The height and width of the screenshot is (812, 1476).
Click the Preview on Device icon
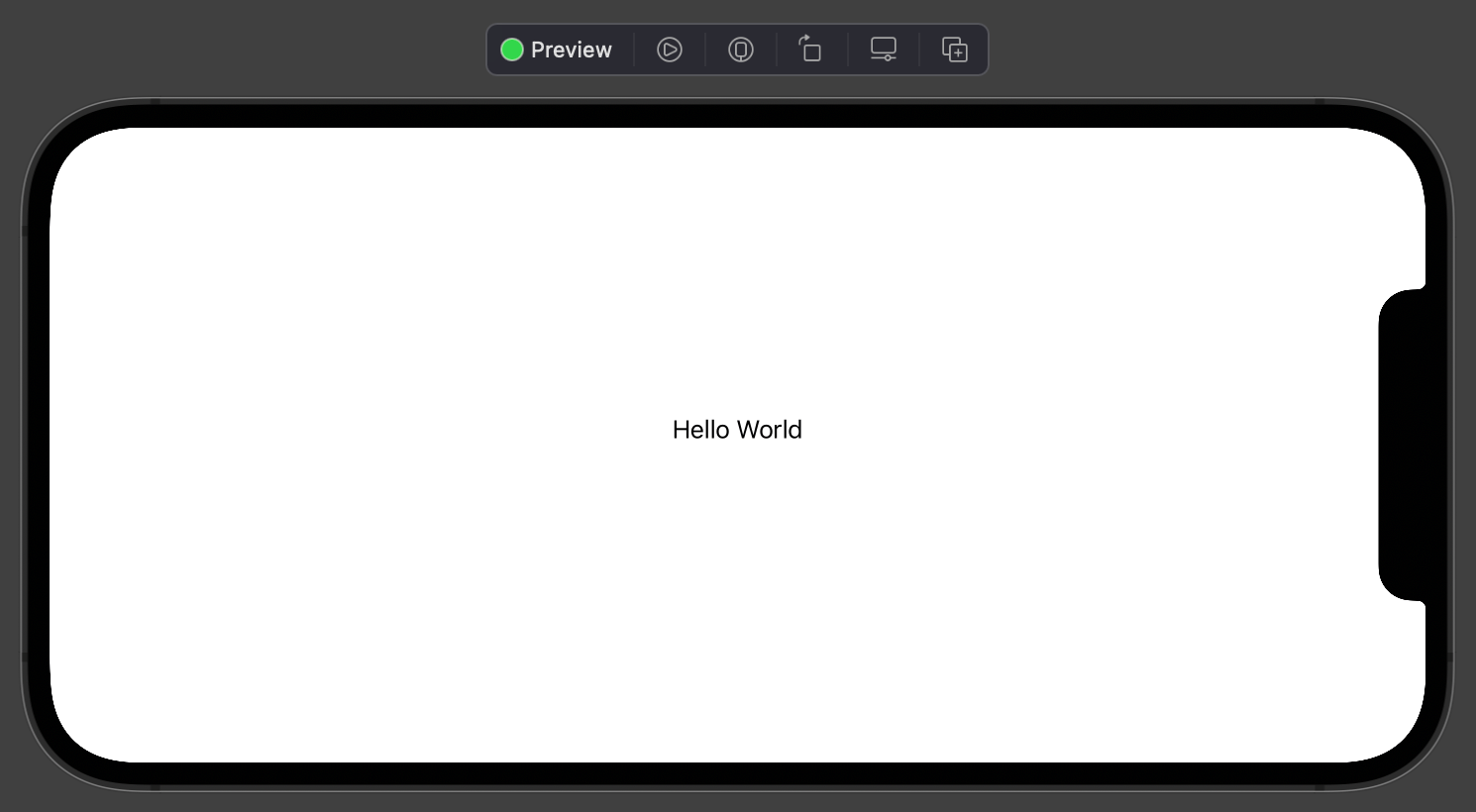pos(741,50)
